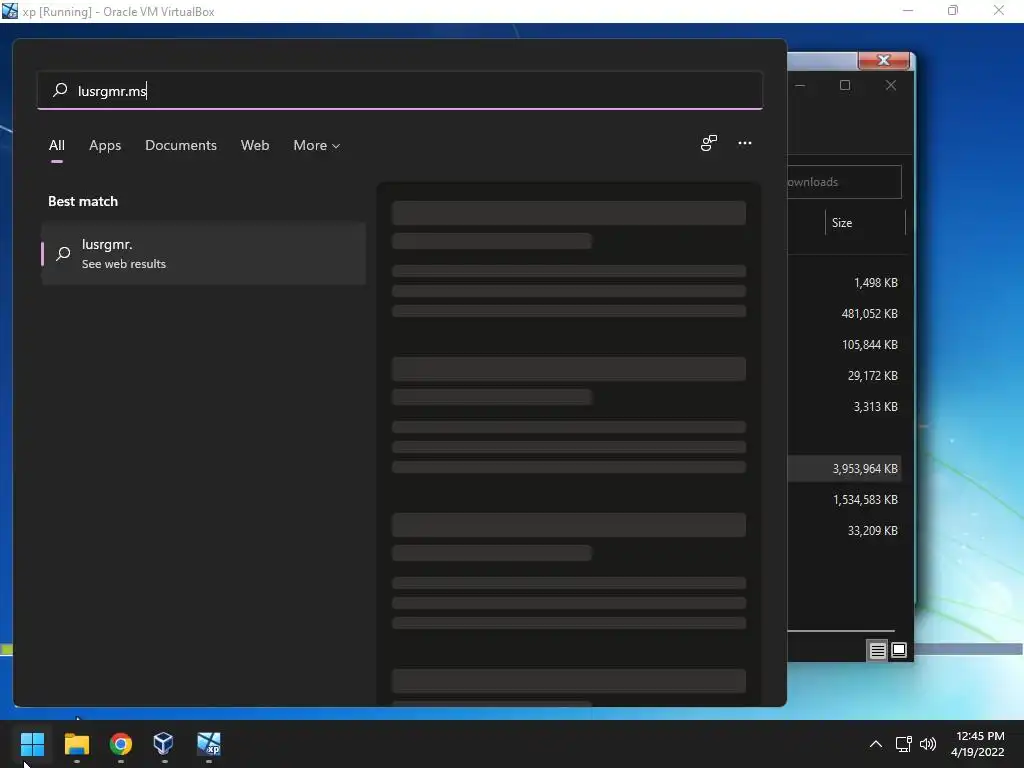Show hidden system tray icons chevron
Screen dimensions: 1024x768
[x=876, y=744]
